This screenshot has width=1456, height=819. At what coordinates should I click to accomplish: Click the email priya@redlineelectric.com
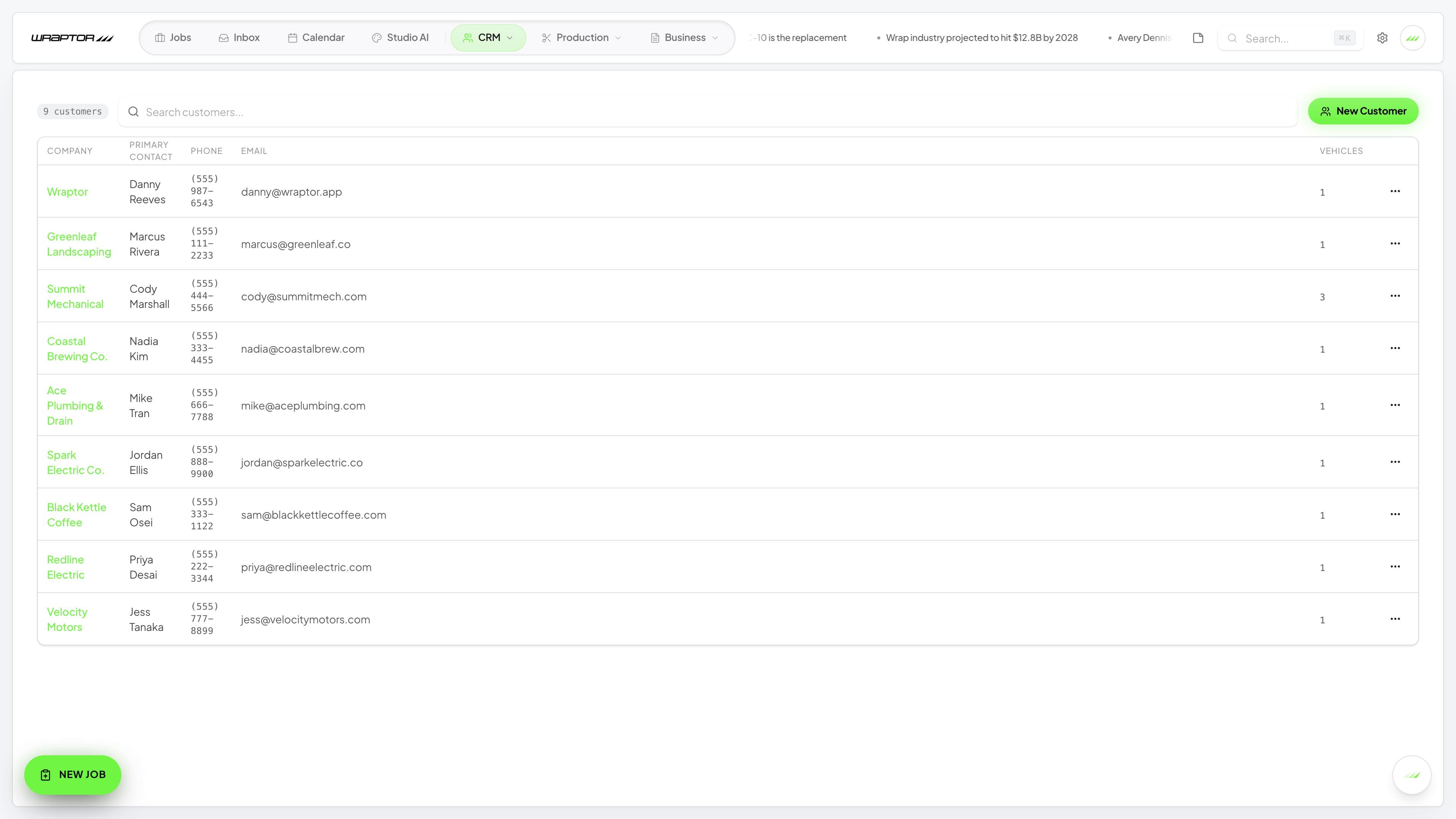coord(306,568)
